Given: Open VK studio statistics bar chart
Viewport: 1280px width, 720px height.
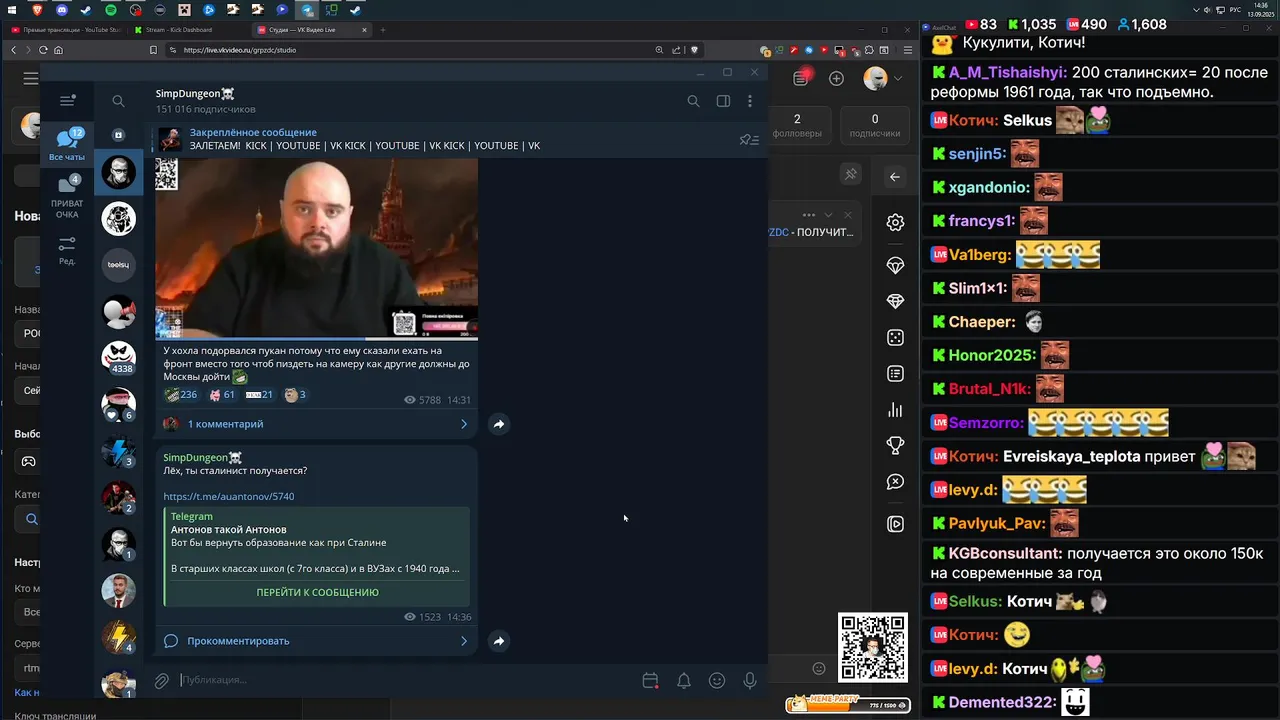Looking at the screenshot, I should [895, 410].
